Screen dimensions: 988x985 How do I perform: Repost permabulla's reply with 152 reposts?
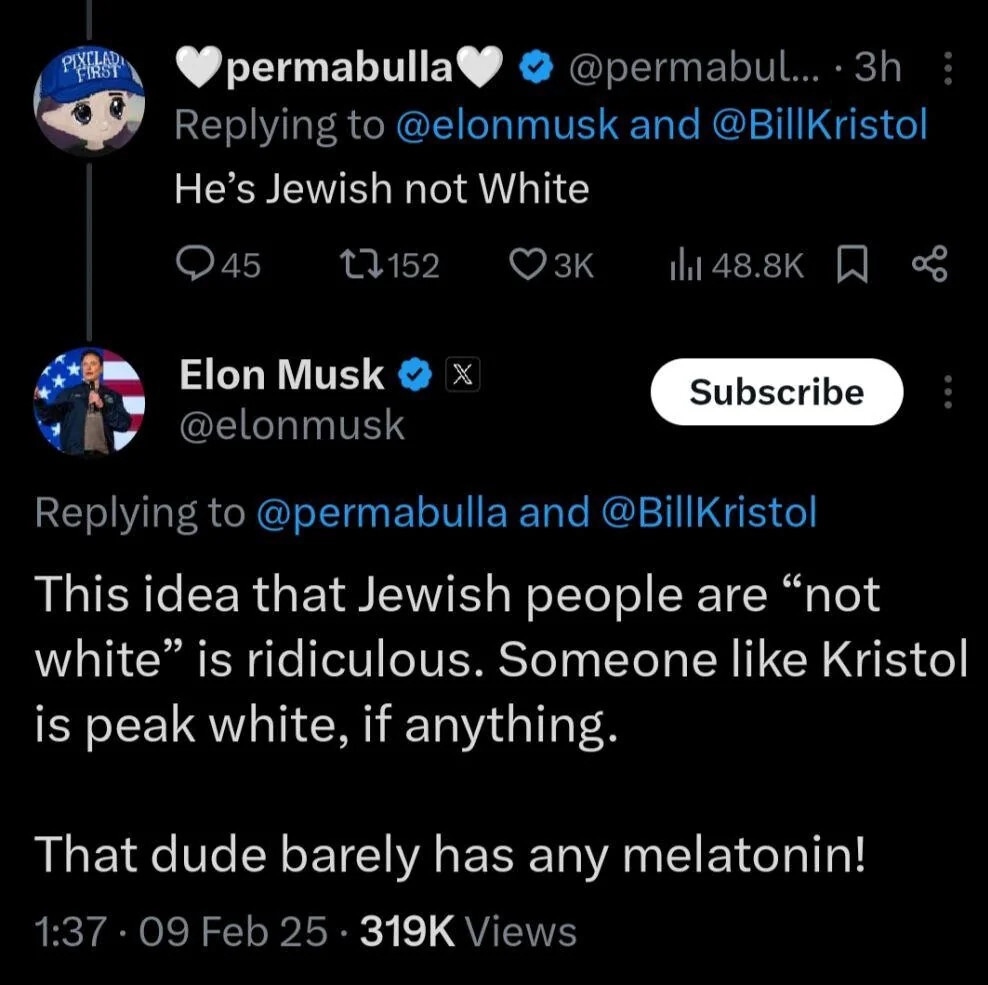click(x=389, y=265)
